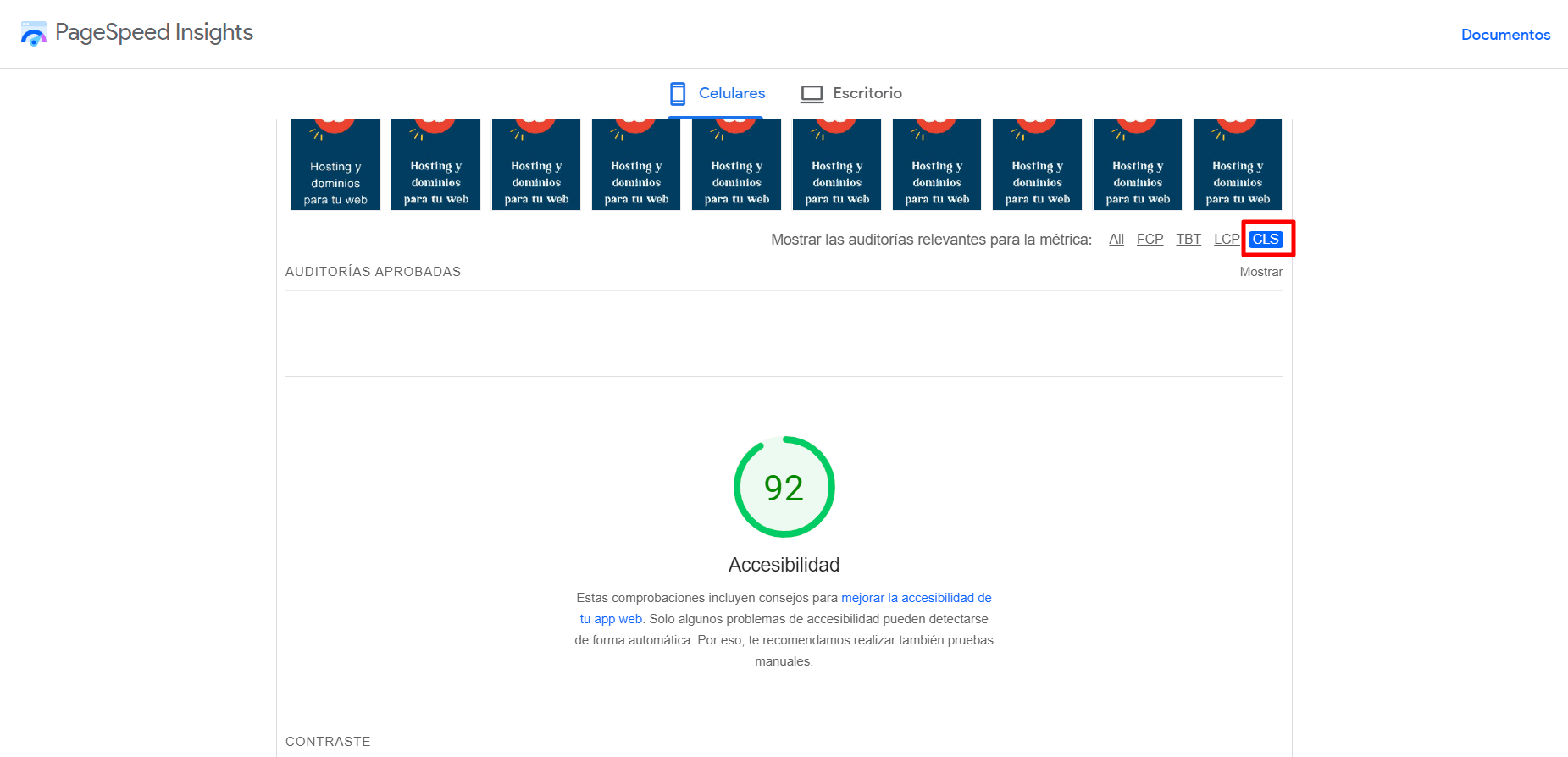Open the third filmstrip screenshot thumbnail
Screen dimensions: 1568x757
(536, 164)
